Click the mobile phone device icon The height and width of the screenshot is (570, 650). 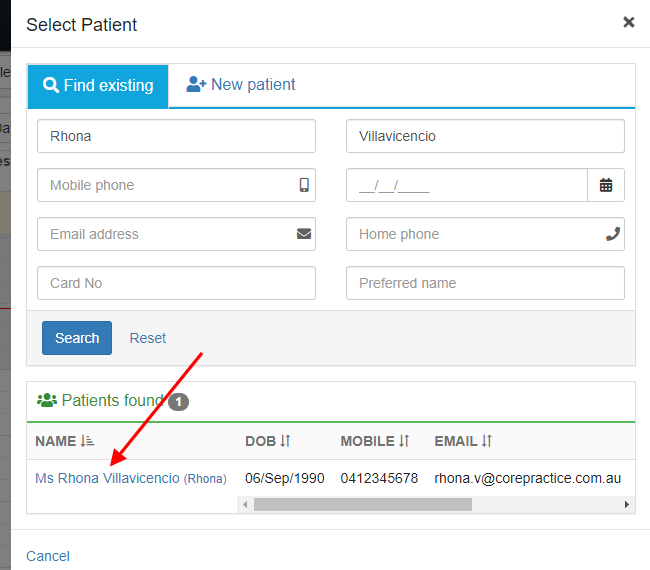tap(304, 185)
